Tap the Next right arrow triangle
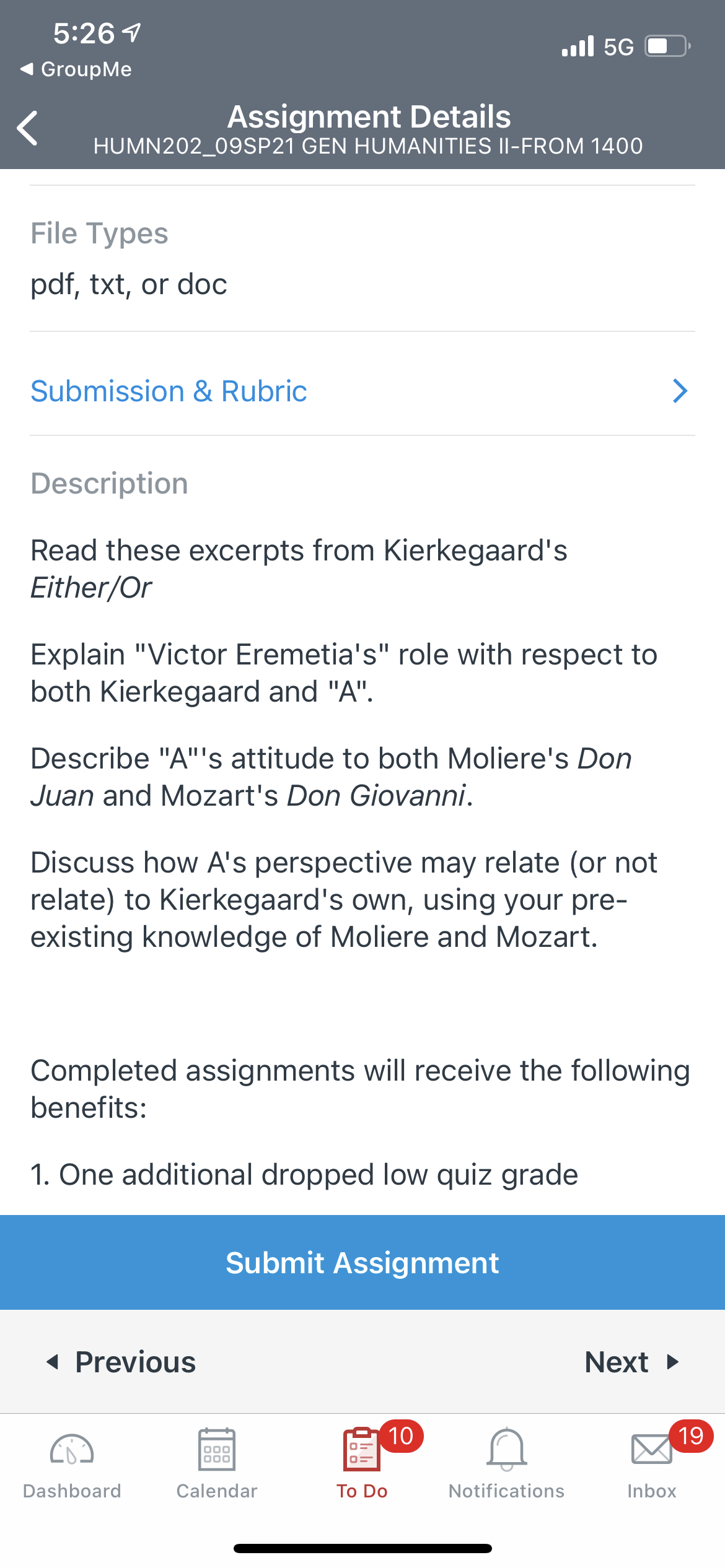The width and height of the screenshot is (725, 1568). pyautogui.click(x=673, y=1362)
